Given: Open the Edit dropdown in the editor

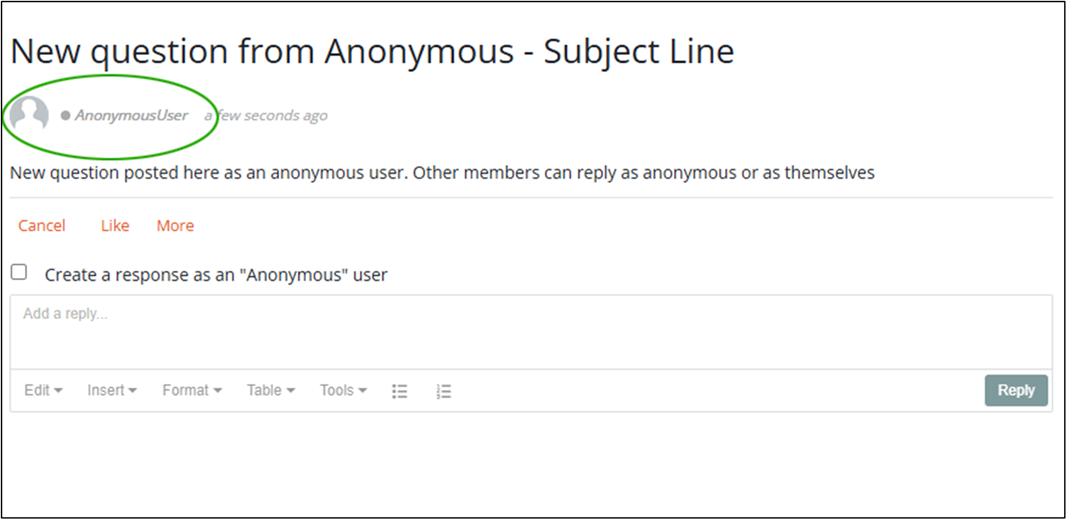Looking at the screenshot, I should tap(44, 390).
